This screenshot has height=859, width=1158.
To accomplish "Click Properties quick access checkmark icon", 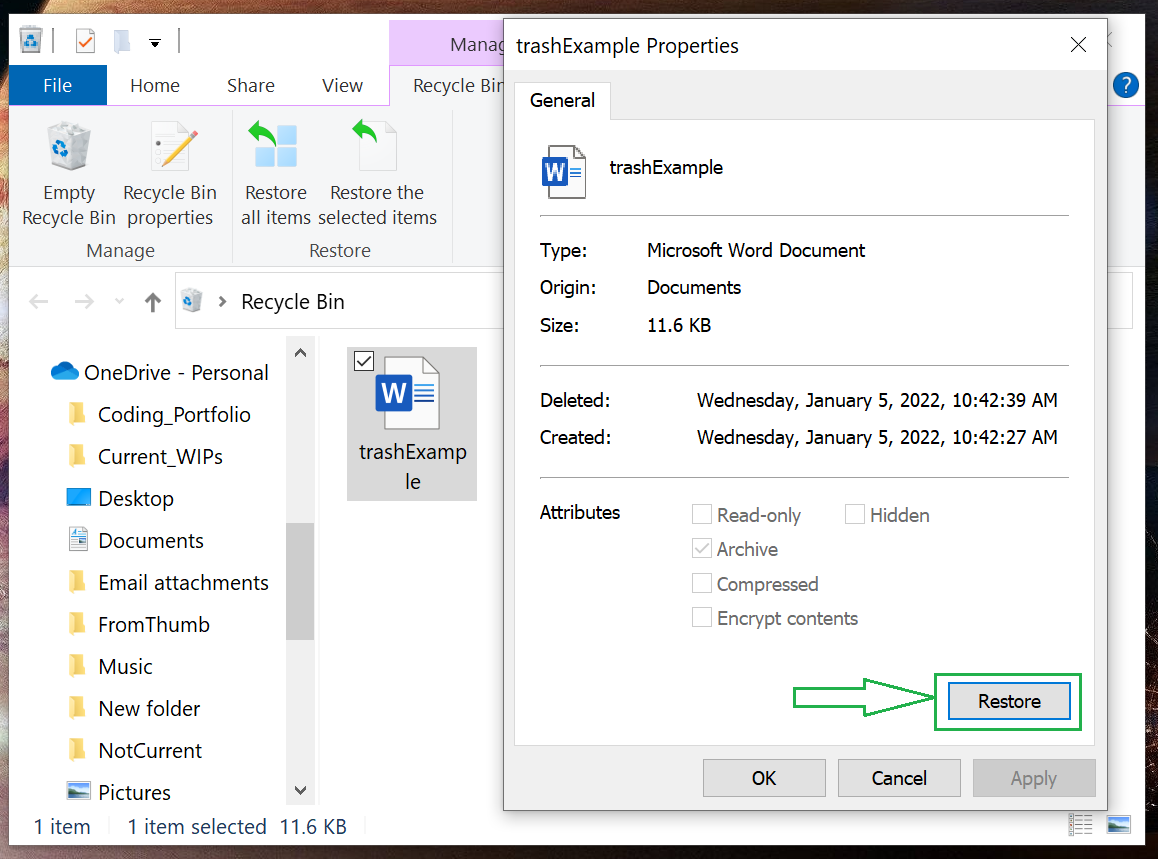I will tap(86, 41).
